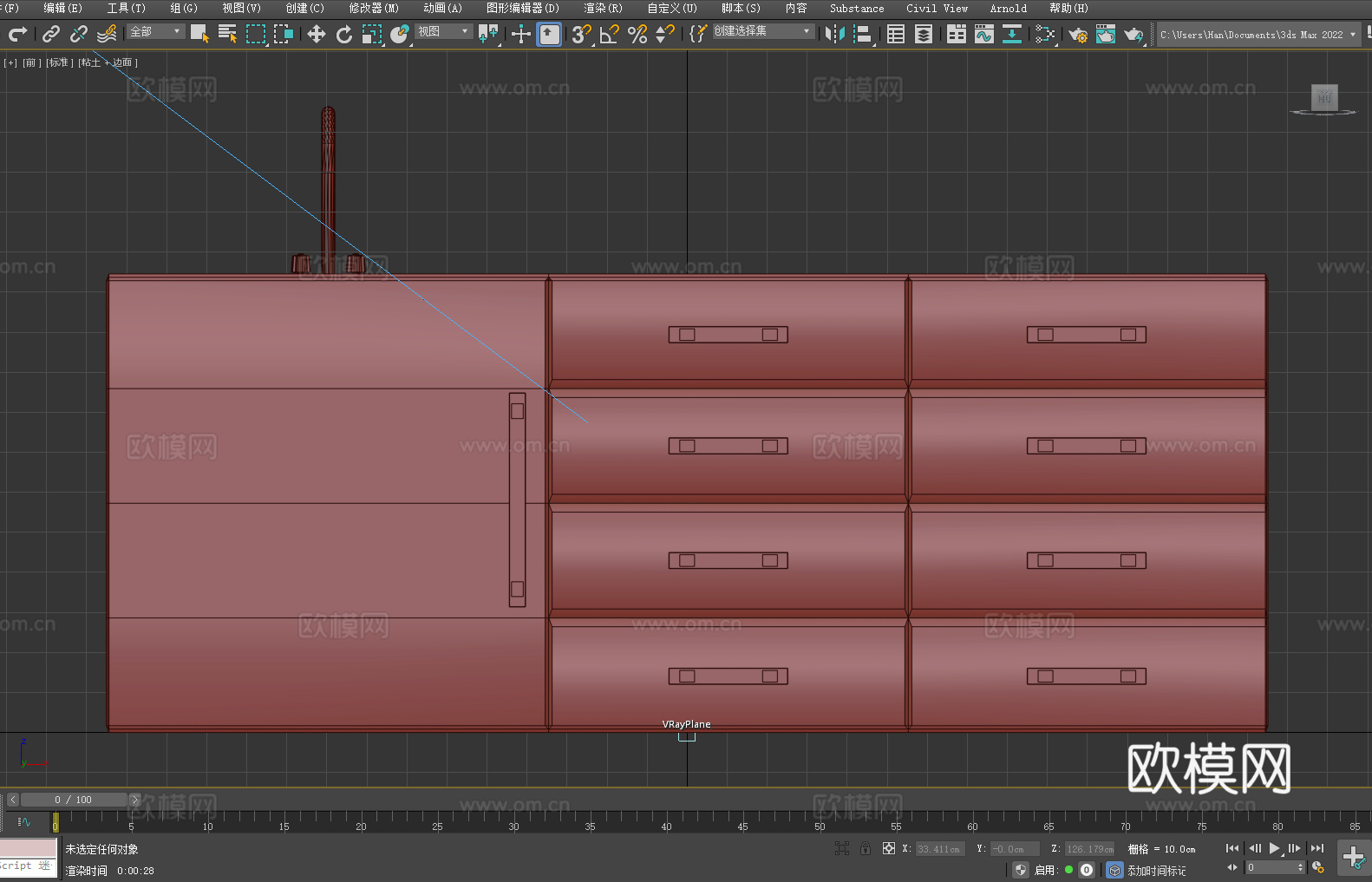Toggle the Spinner Snap icon
This screenshot has width=1372, height=882.
[x=665, y=34]
